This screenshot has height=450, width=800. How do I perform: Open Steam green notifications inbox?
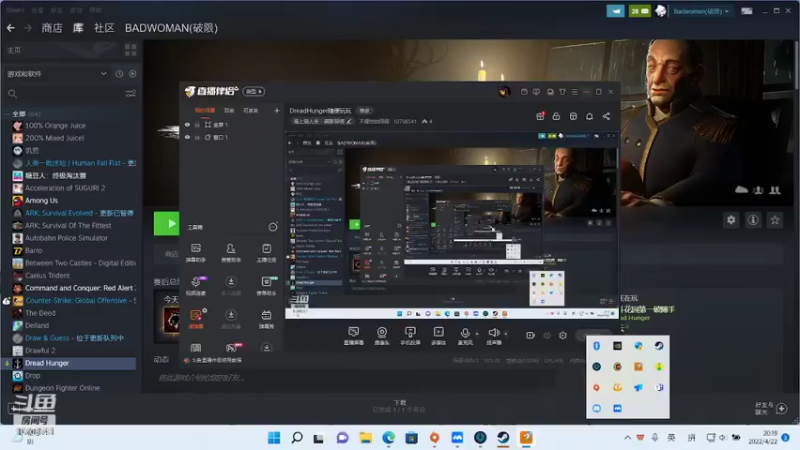(640, 11)
